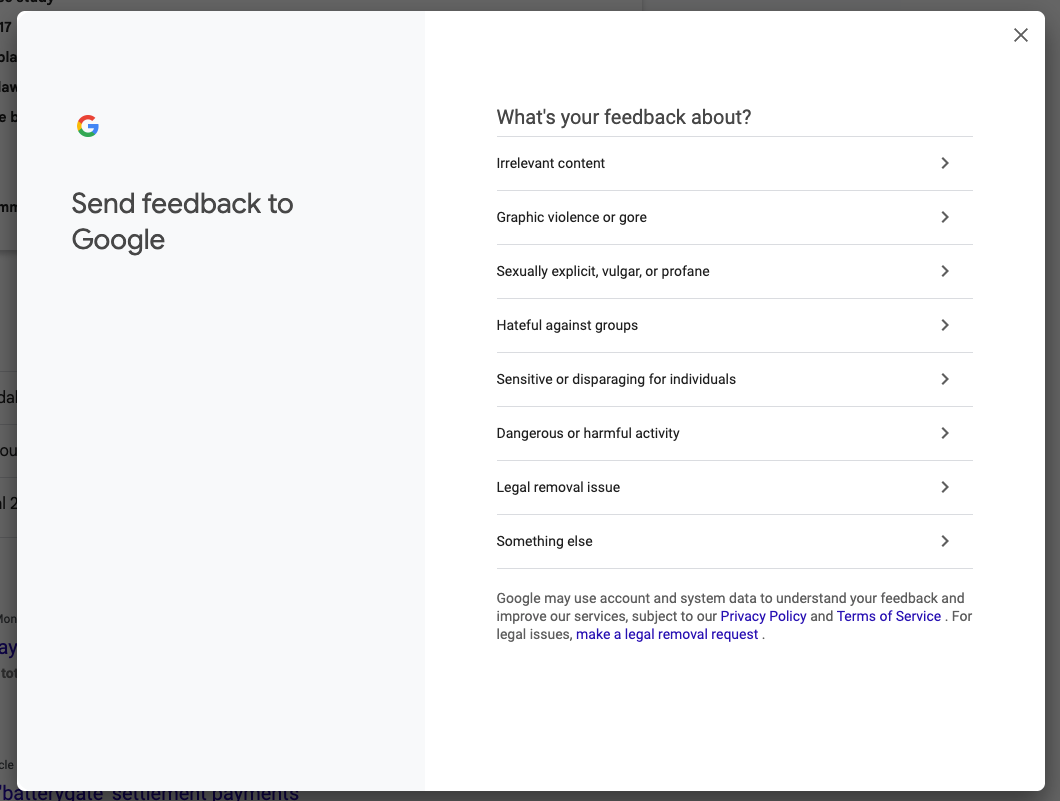The width and height of the screenshot is (1060, 801).
Task: Click the Google G logo
Action: point(88,126)
